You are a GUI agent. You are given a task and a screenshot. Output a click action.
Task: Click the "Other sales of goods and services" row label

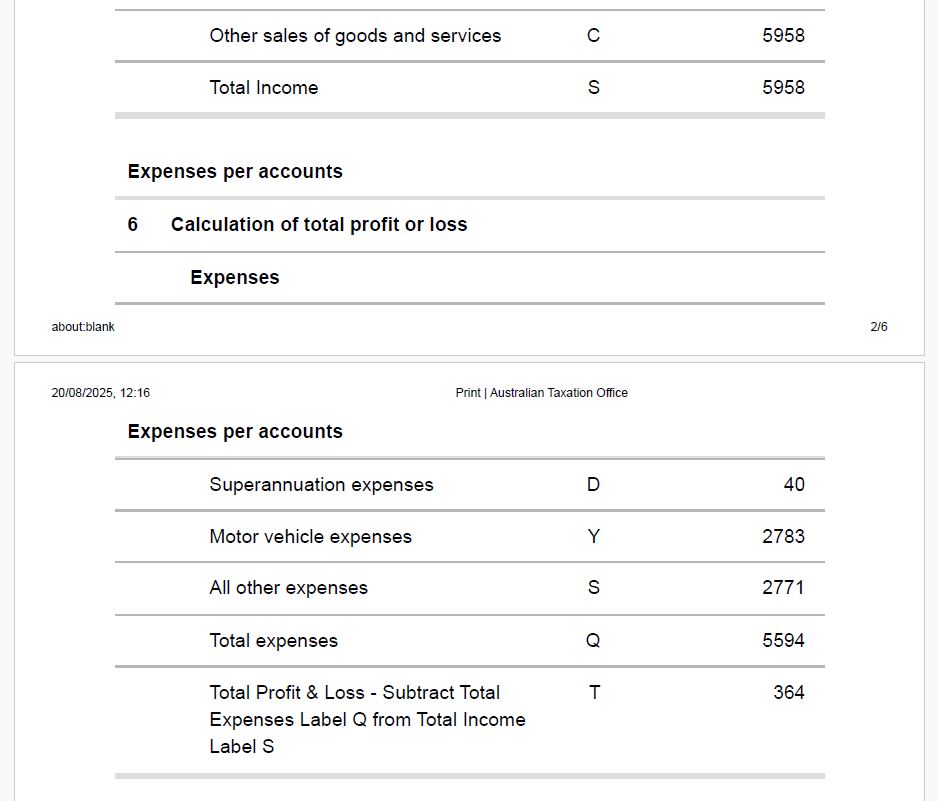tap(355, 36)
